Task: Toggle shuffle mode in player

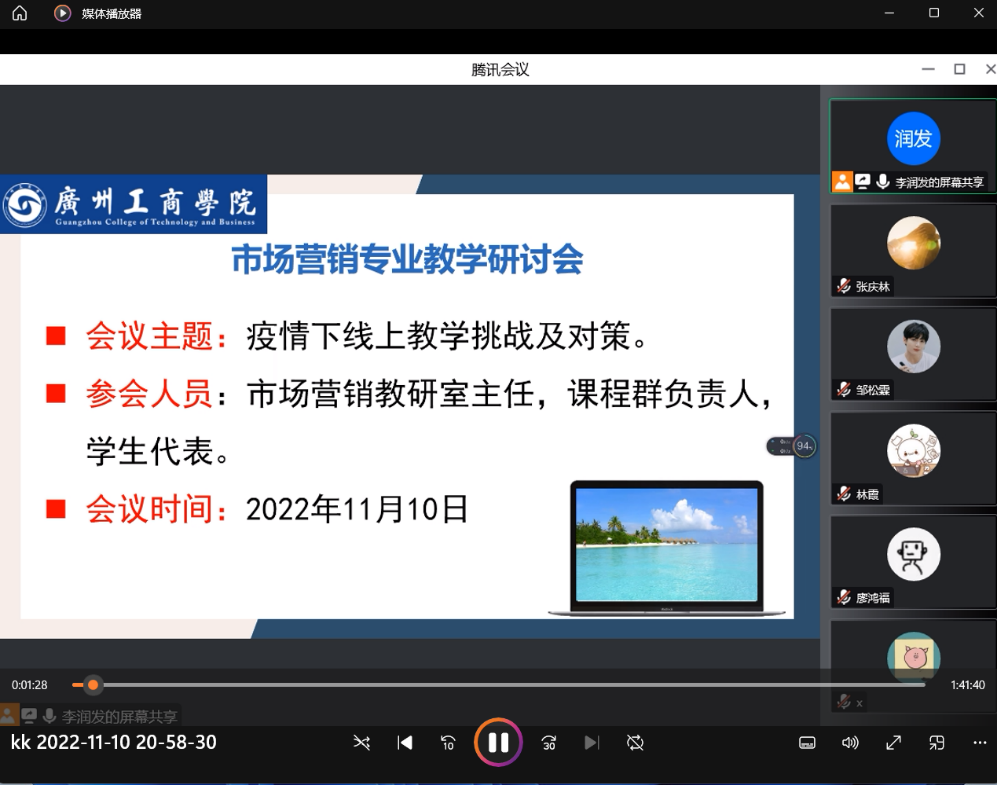Action: (x=362, y=742)
